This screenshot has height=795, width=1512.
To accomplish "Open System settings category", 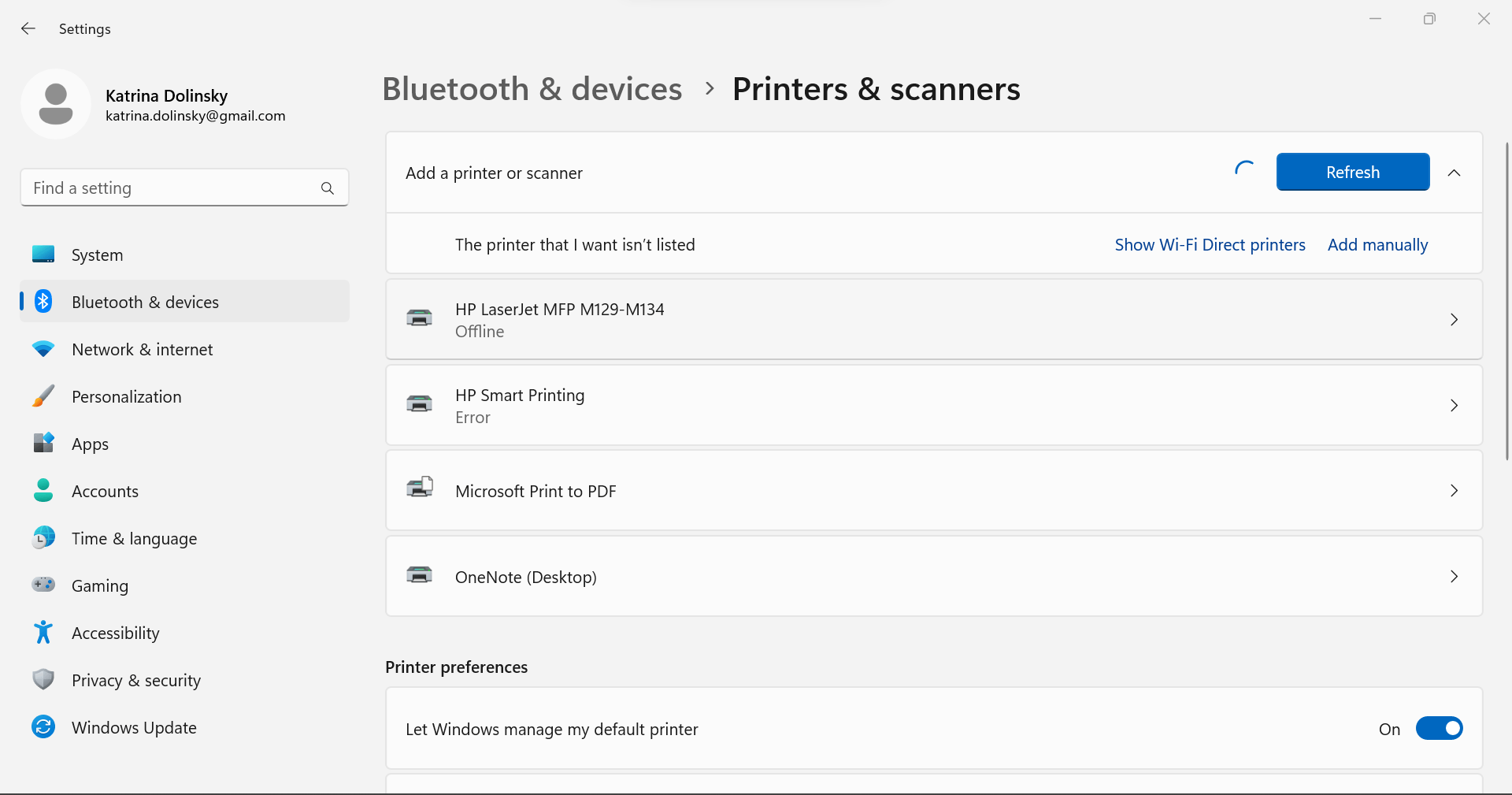I will [x=185, y=254].
